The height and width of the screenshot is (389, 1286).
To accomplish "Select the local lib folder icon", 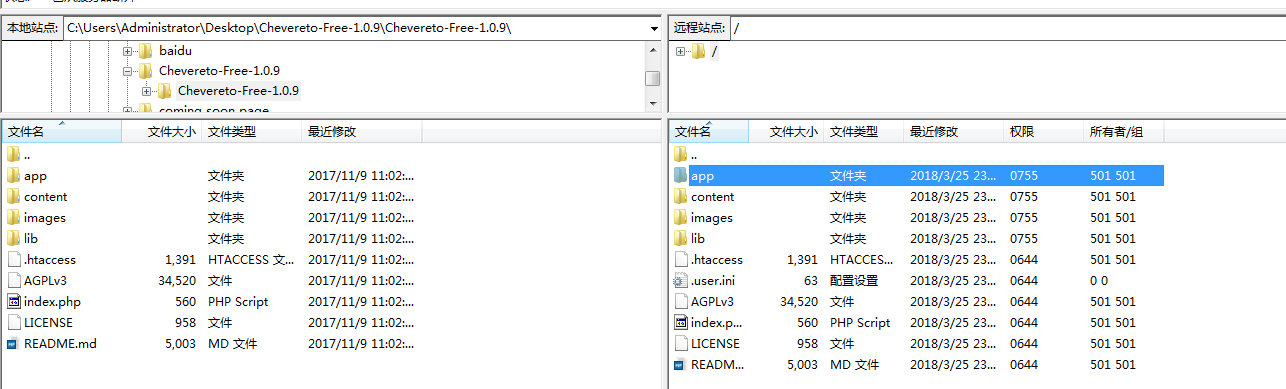I will click(14, 238).
